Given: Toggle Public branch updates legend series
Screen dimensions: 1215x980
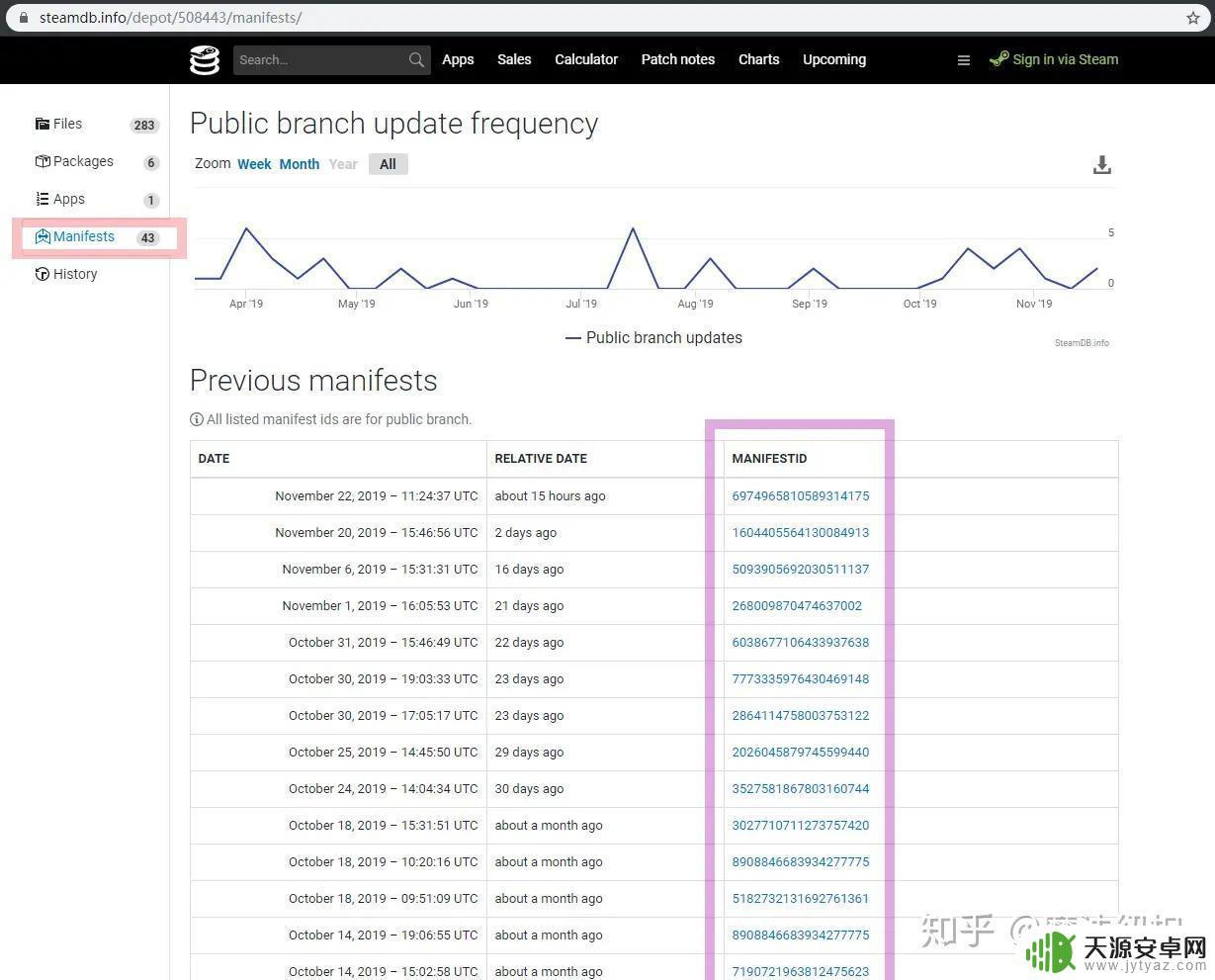Looking at the screenshot, I should point(653,337).
